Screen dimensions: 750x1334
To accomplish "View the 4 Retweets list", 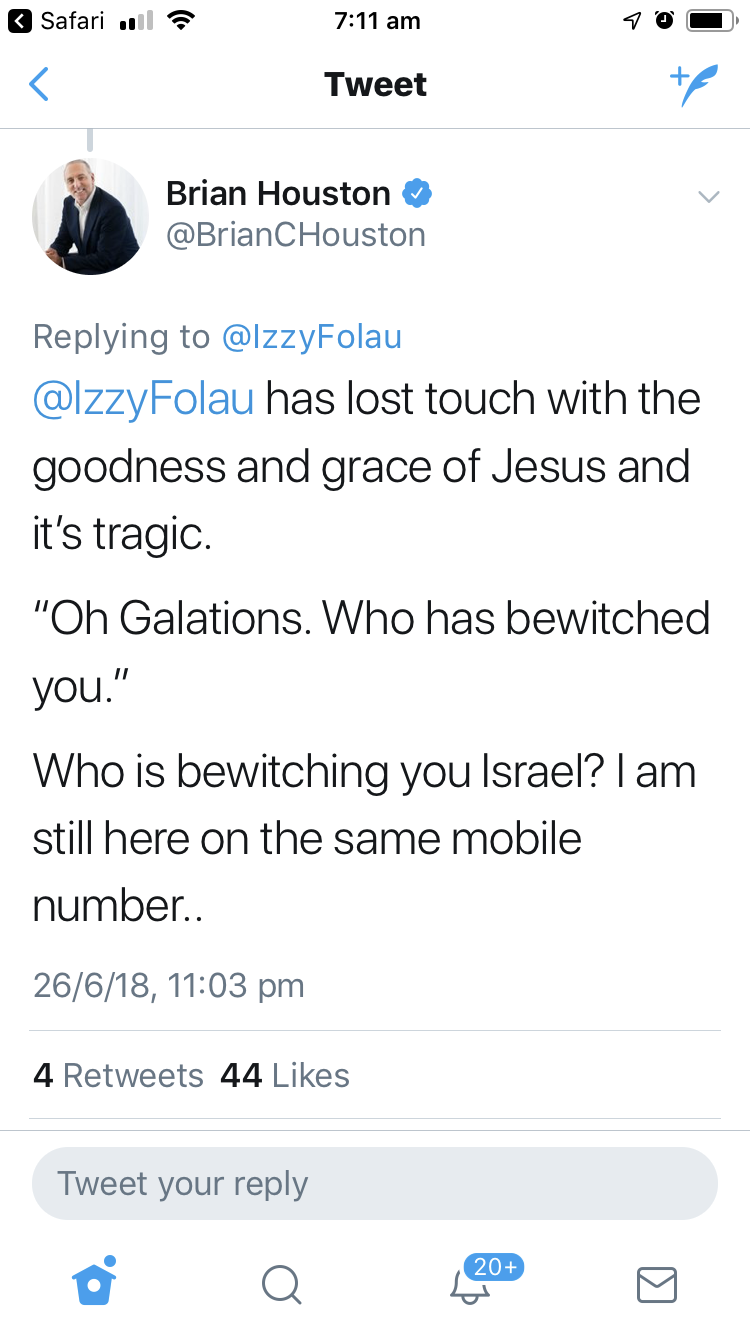I will pos(118,1075).
